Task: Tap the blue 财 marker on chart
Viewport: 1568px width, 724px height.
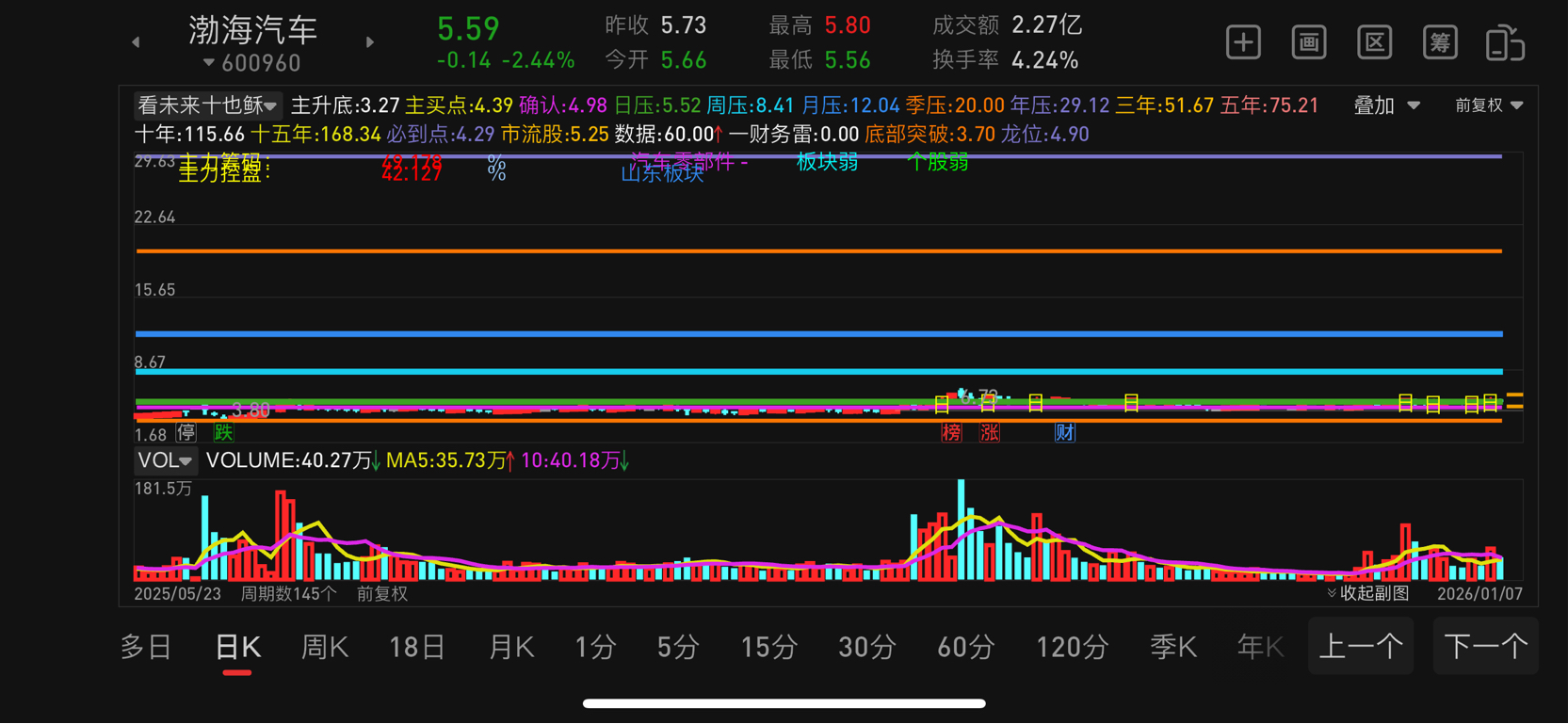Action: [1064, 432]
